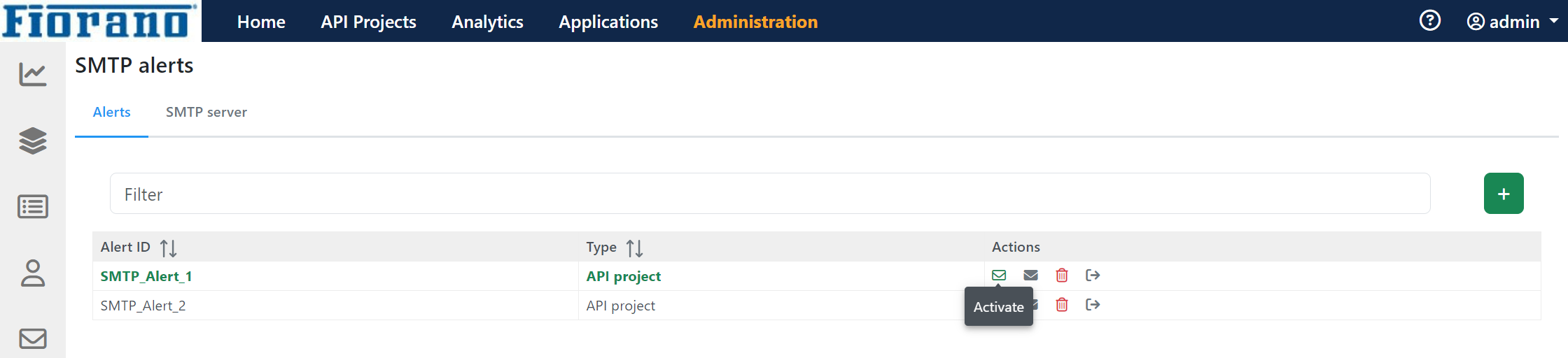1568x358 pixels.
Task: Click the export arrow icon for SMTP_Alert_2
Action: 1093,305
